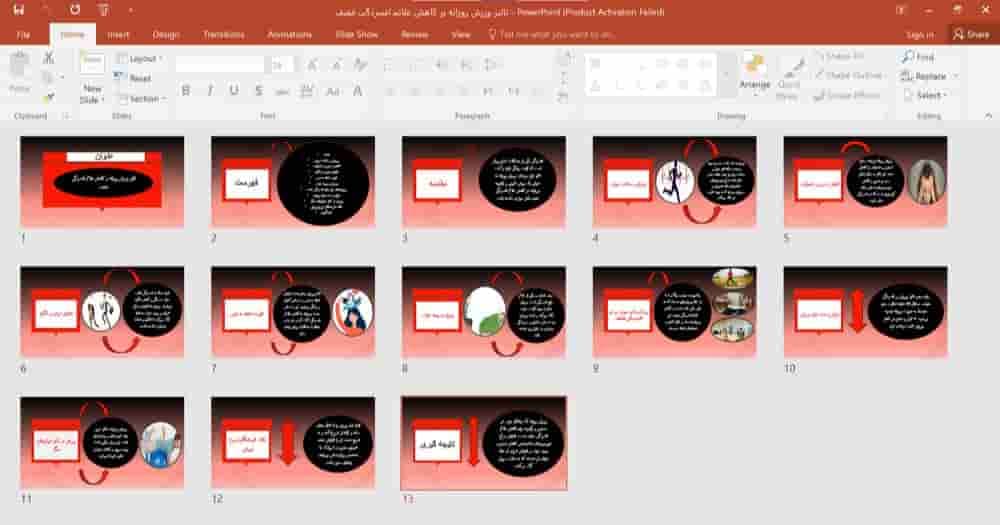This screenshot has height=525, width=1000.
Task: Select slide 12 thumbnail
Action: coord(293,443)
